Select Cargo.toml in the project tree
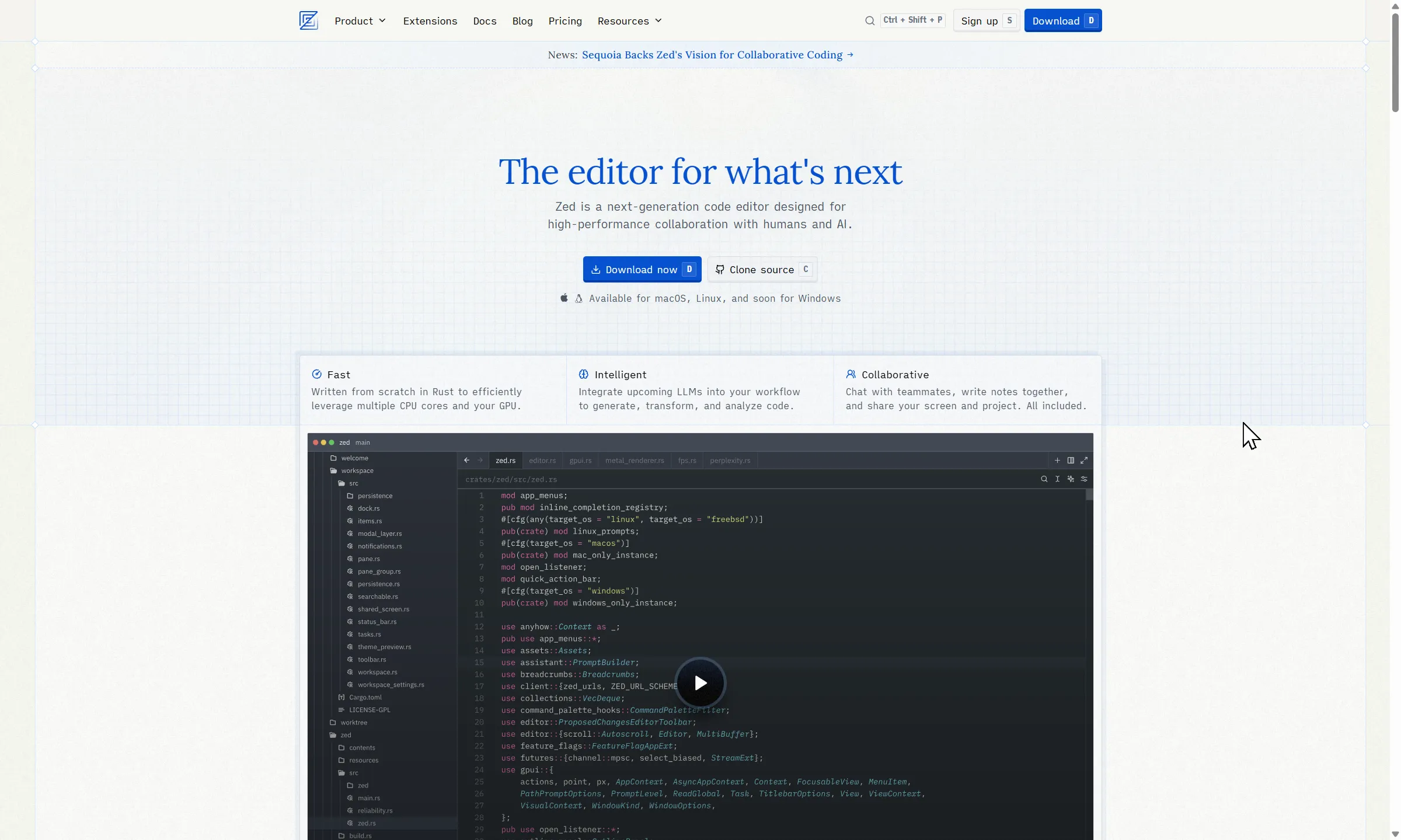Screen dimensions: 1401x840 click(x=360, y=698)
